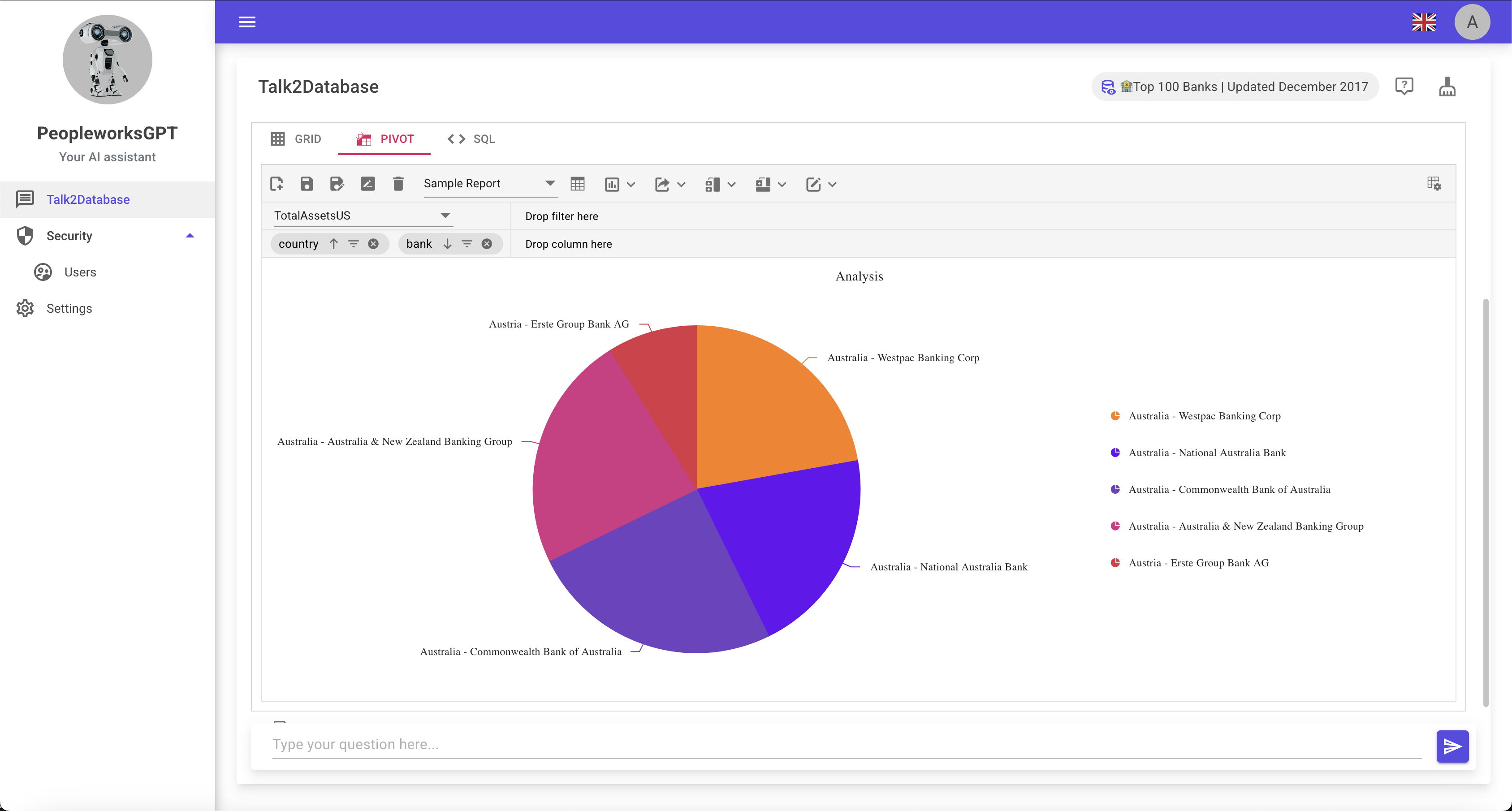The width and height of the screenshot is (1512, 811).
Task: Open filter for country field
Action: pos(353,244)
